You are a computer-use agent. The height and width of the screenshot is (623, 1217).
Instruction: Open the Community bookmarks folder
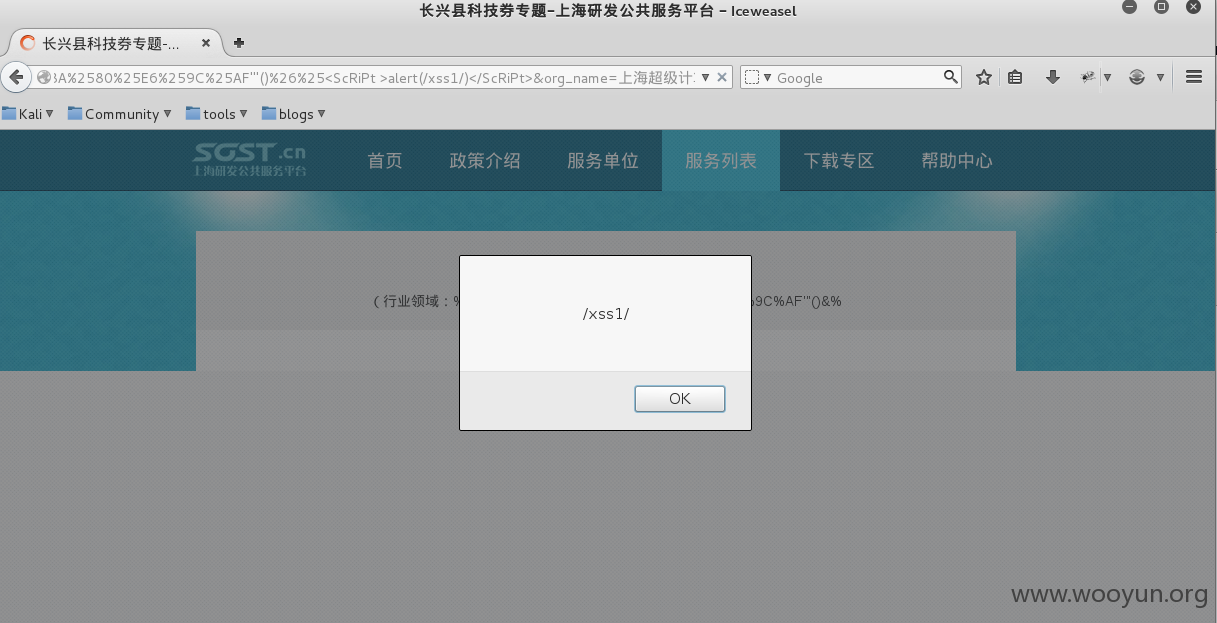point(120,114)
